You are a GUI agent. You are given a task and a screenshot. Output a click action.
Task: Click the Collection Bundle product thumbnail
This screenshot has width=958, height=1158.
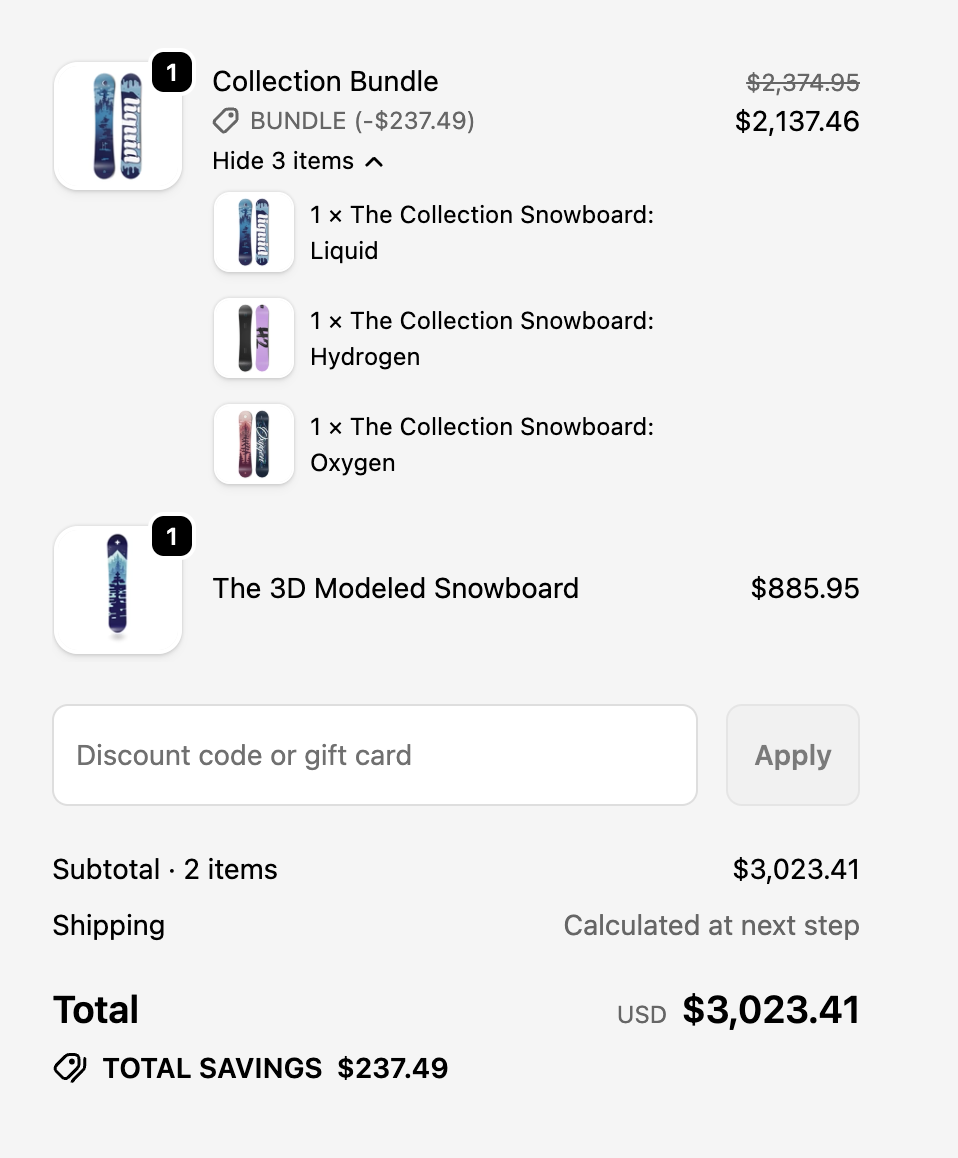(x=117, y=125)
